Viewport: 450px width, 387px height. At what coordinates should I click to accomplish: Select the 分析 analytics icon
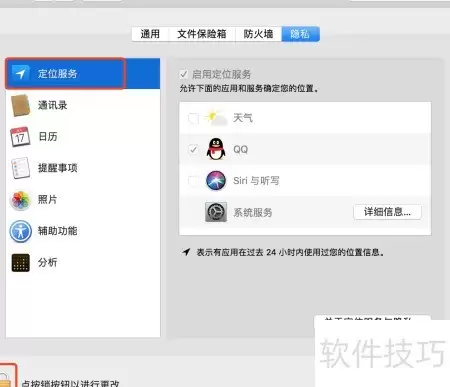[x=20, y=263]
